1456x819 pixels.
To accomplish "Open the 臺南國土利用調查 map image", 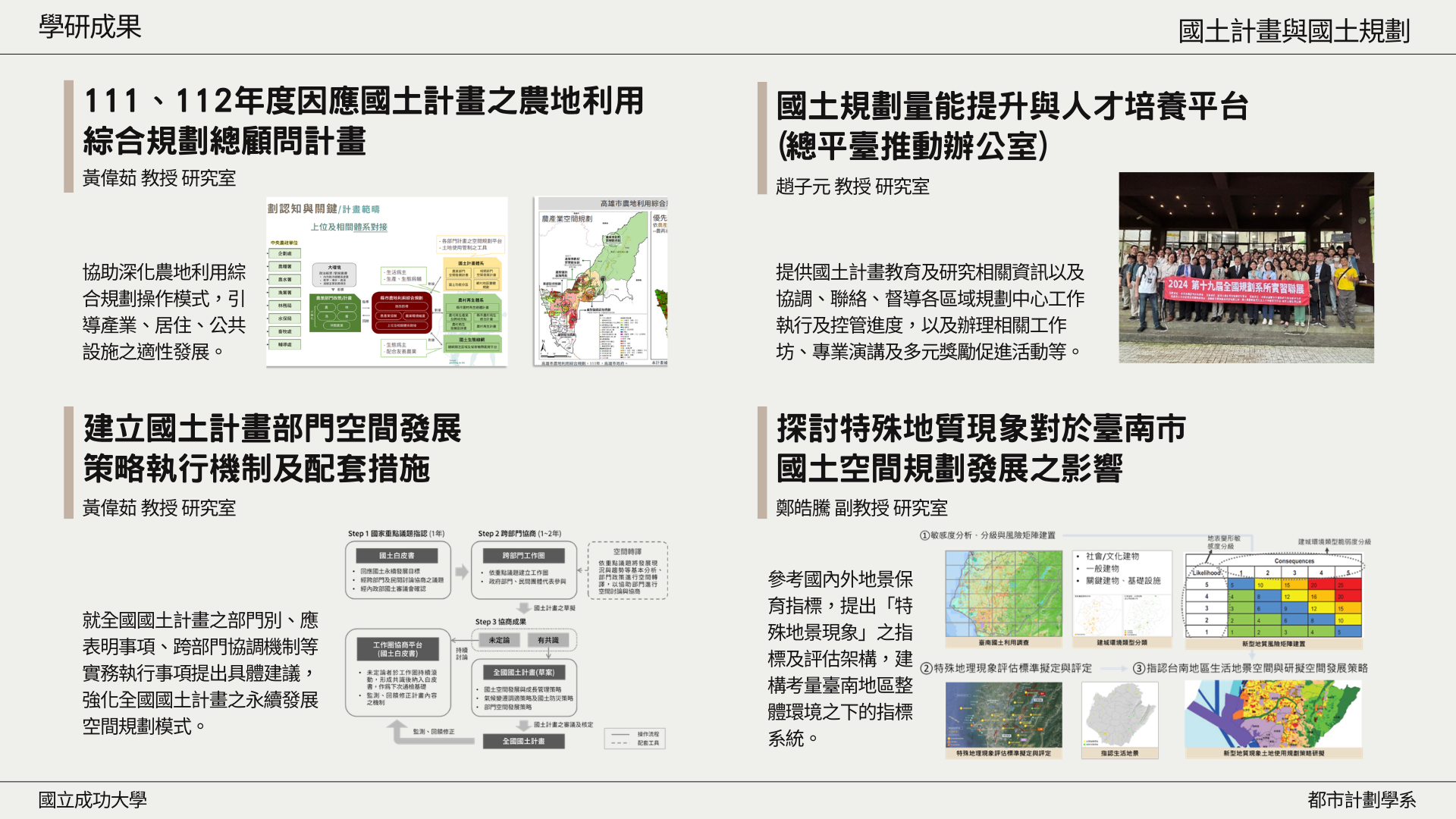I will click(x=1003, y=594).
